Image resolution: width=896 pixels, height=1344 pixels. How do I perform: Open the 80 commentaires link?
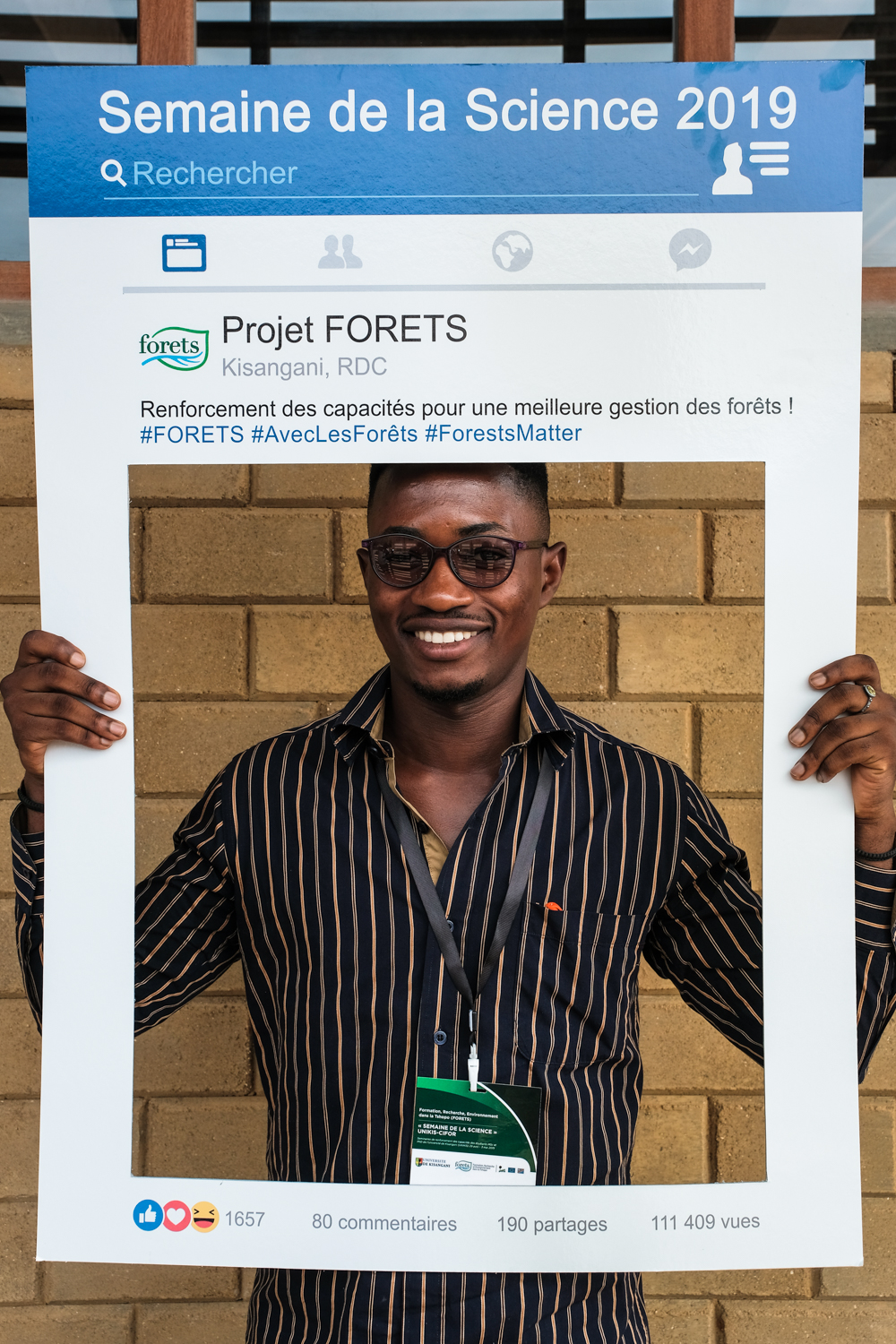point(384,1223)
